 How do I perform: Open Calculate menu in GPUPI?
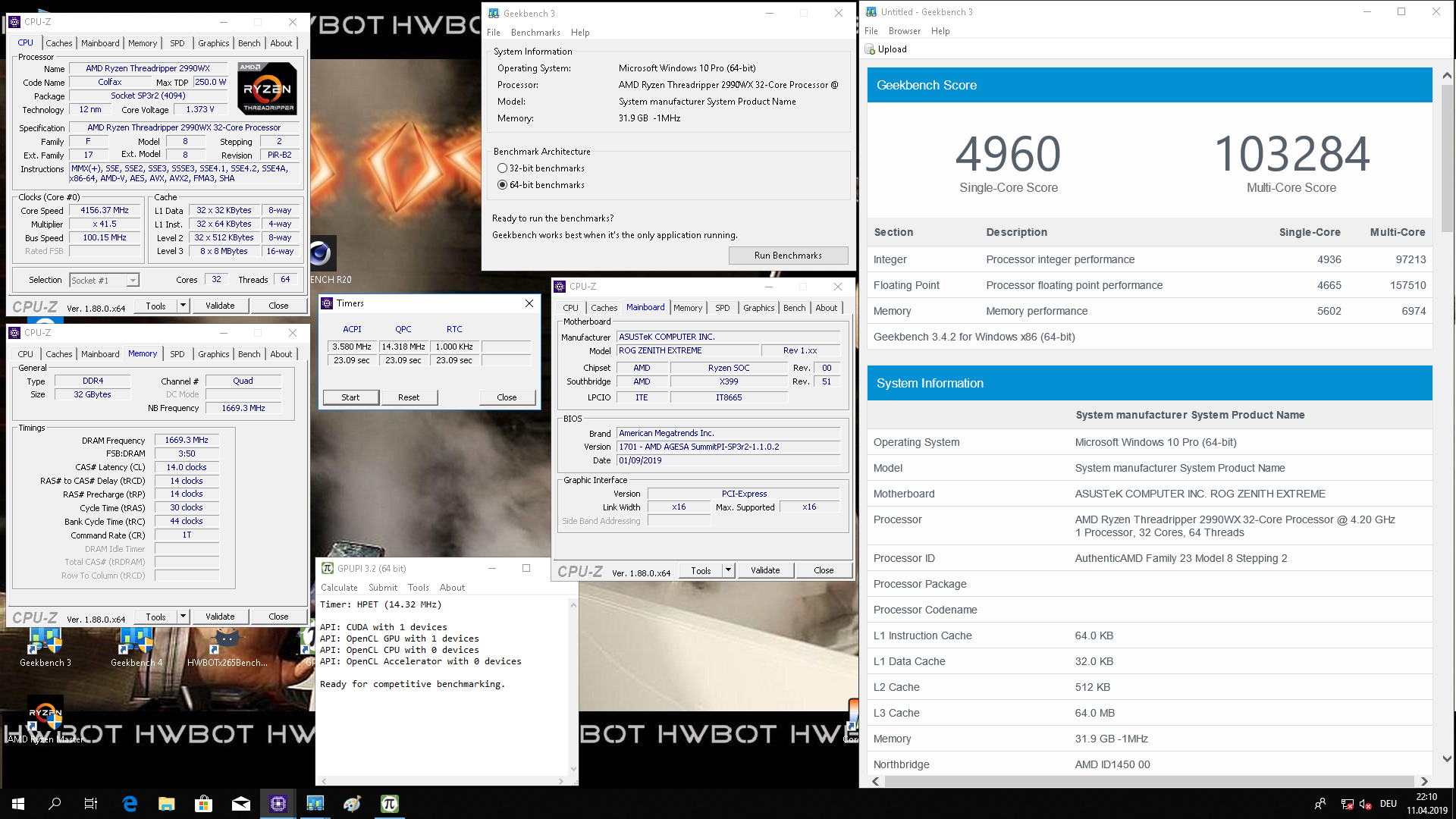click(339, 588)
